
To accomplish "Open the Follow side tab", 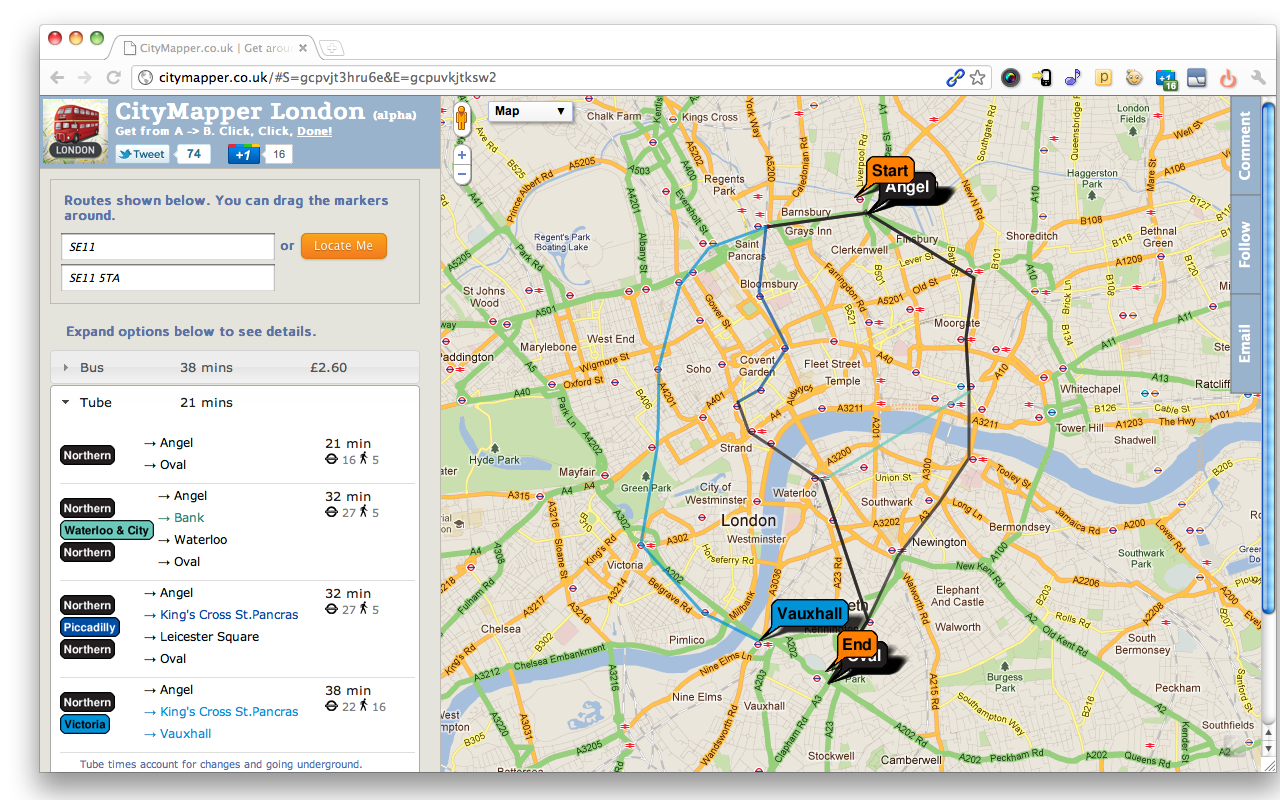I will point(1245,245).
